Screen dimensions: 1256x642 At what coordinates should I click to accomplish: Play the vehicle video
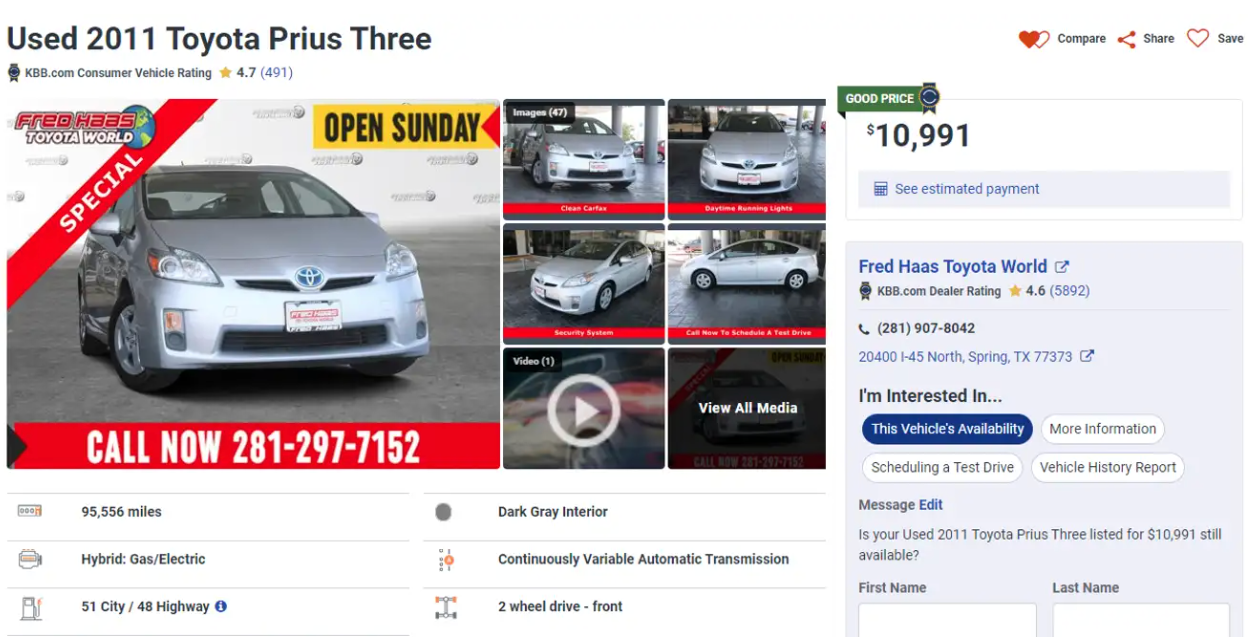[584, 410]
